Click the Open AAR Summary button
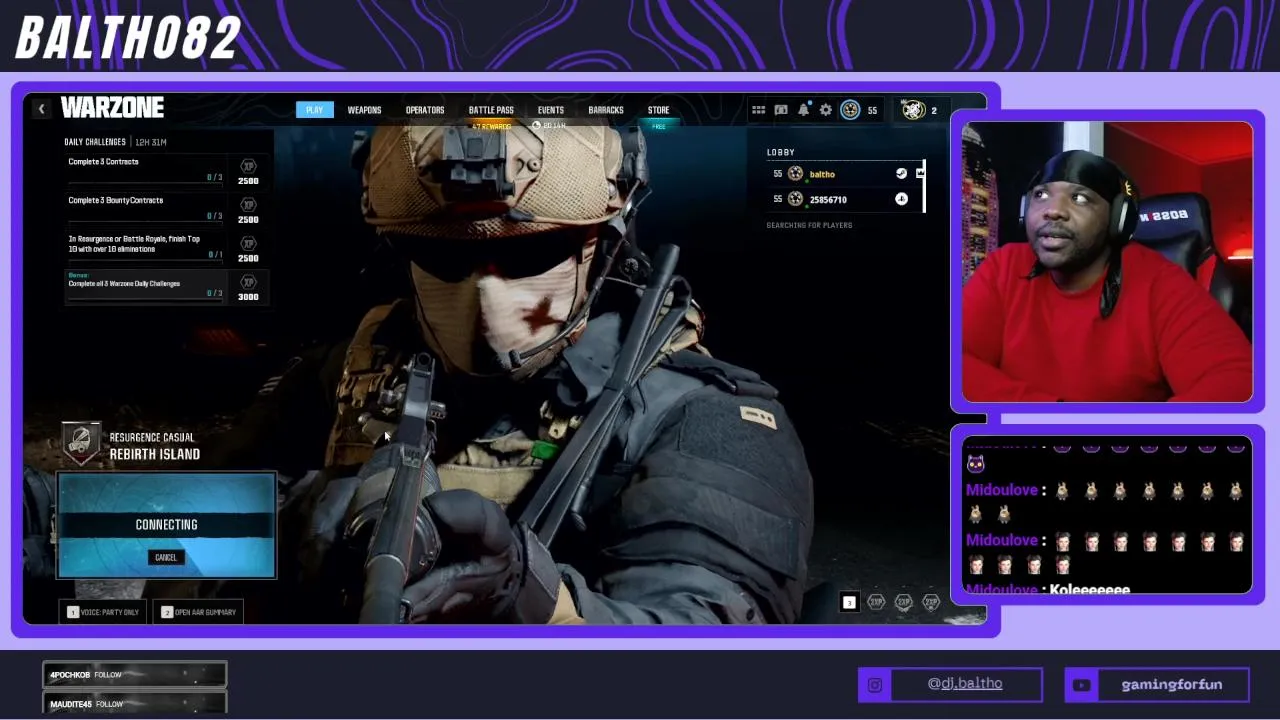Screen dimensions: 1280x720 coord(198,612)
